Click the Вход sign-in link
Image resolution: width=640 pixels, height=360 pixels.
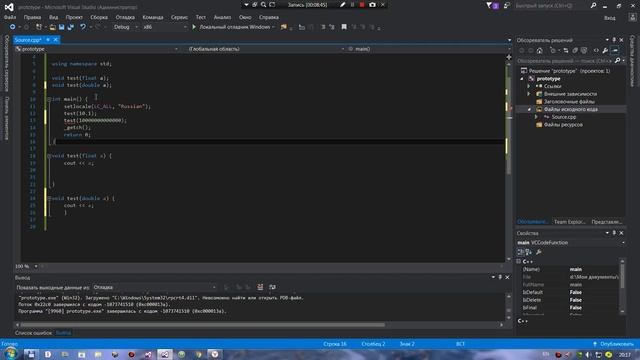point(609,18)
